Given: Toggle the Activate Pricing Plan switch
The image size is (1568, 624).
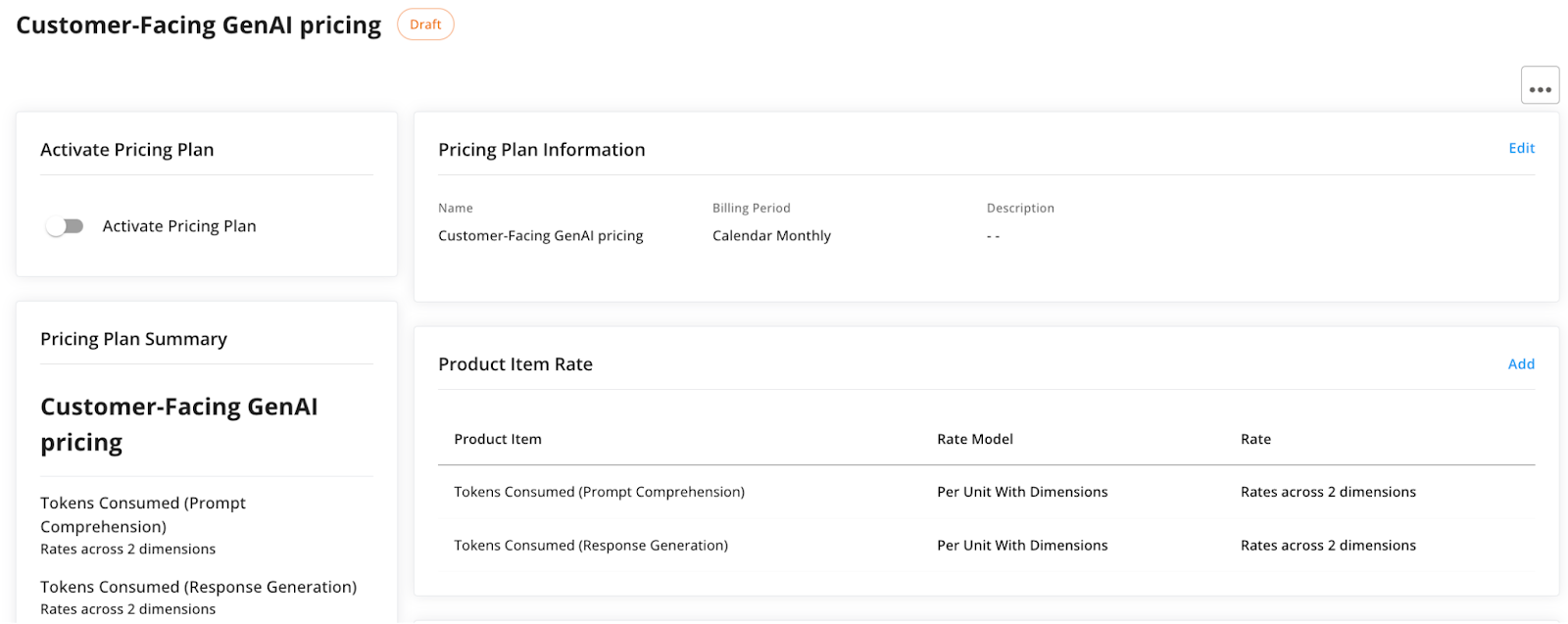Looking at the screenshot, I should click(x=65, y=226).
